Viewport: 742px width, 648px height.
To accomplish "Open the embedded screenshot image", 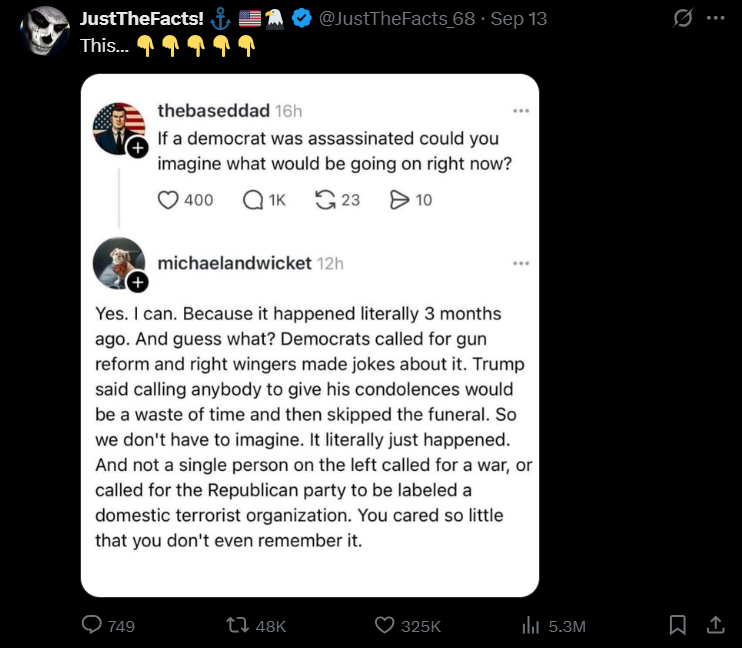I will (310, 335).
